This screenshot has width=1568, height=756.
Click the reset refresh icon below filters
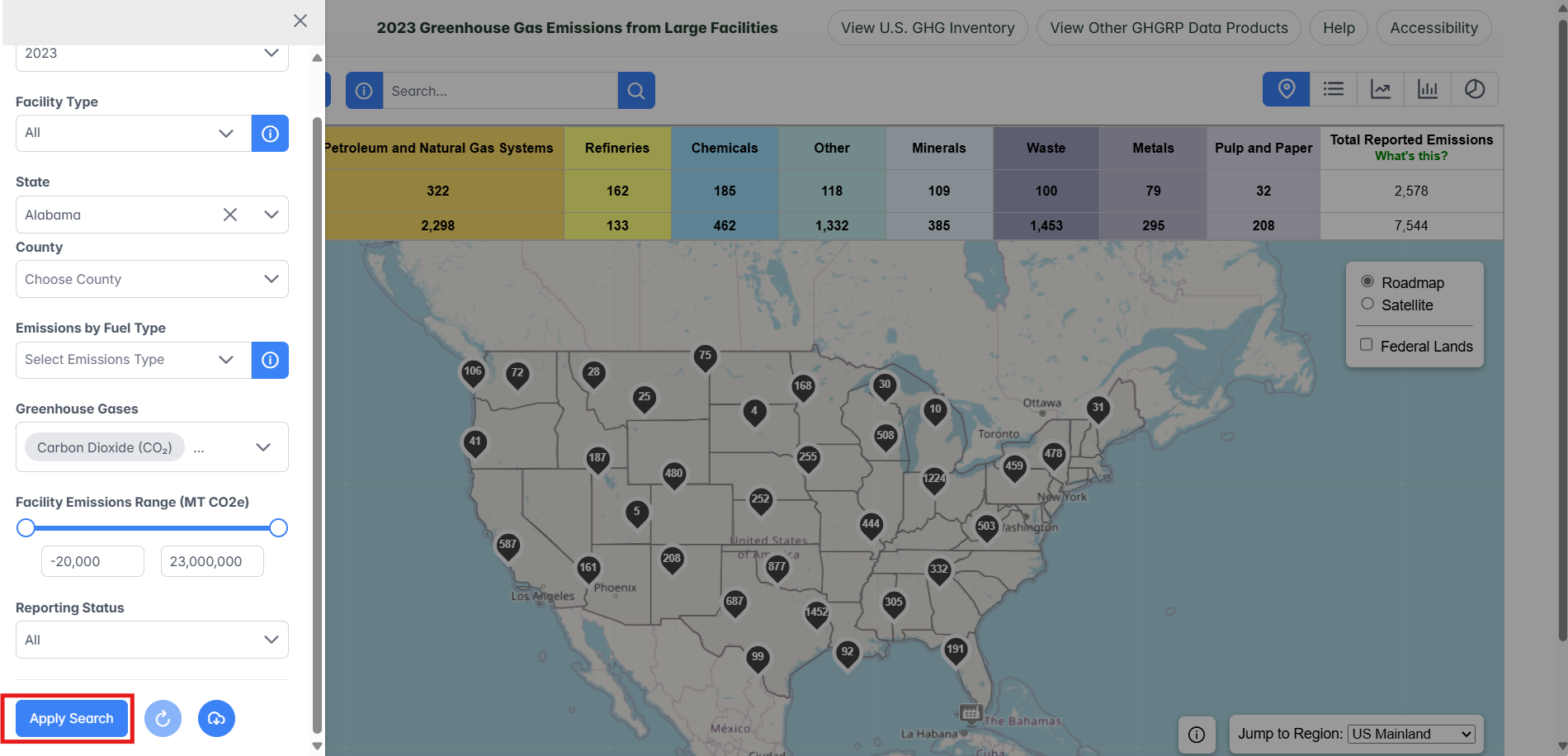point(163,718)
